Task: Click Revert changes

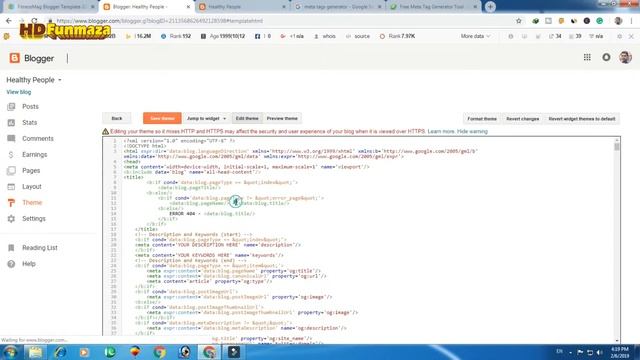Action: point(522,119)
